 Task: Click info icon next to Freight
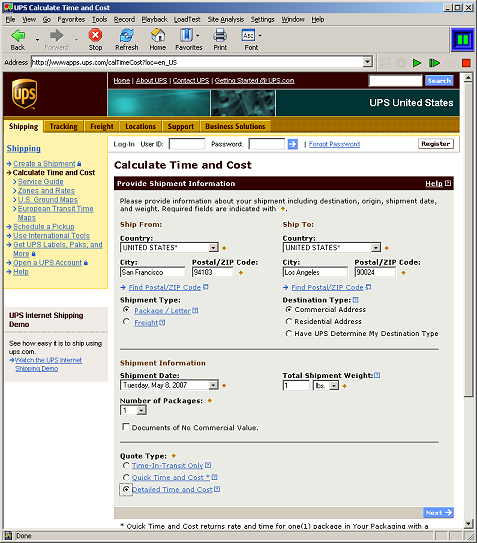coord(162,322)
